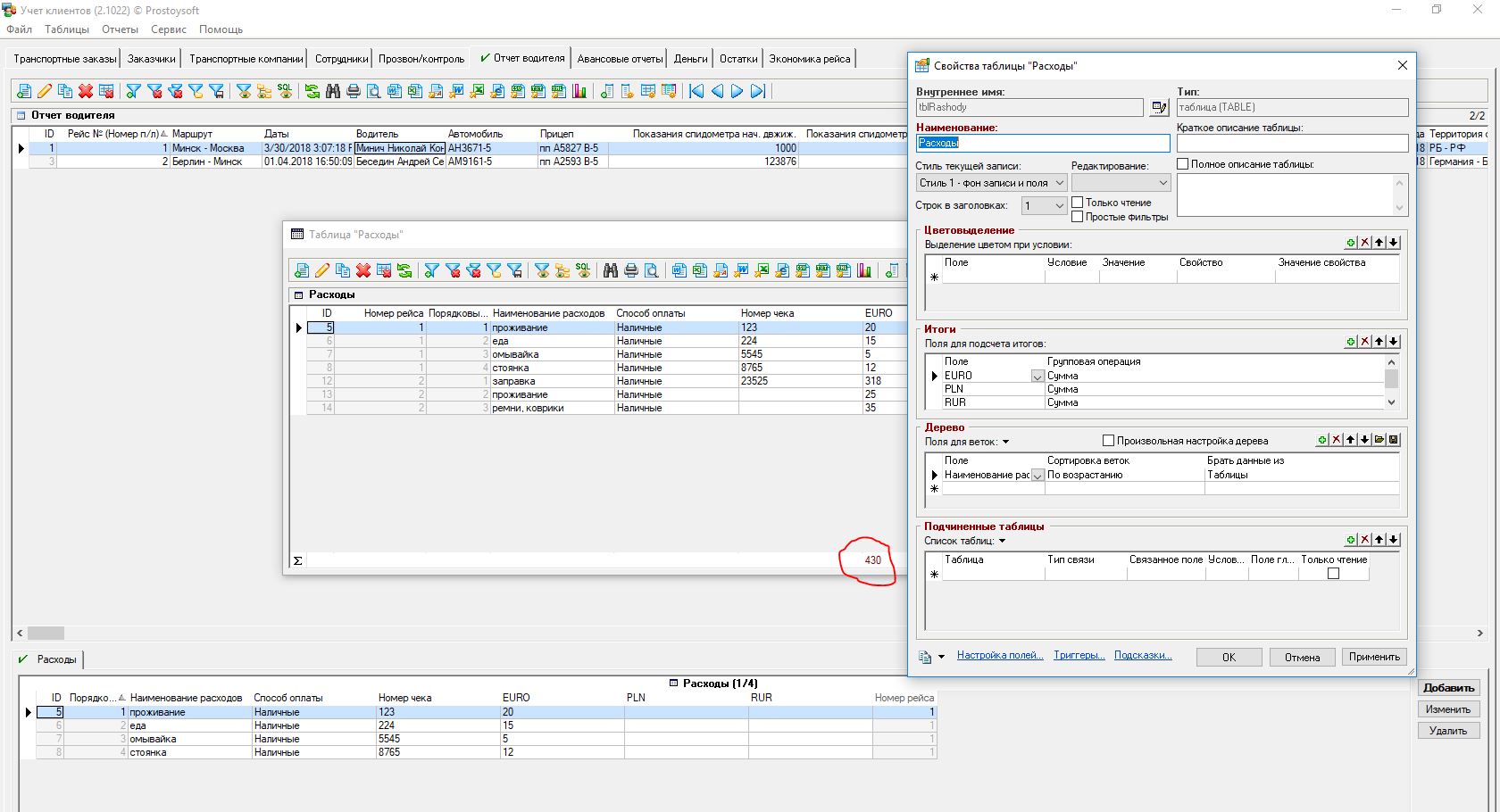
Task: Click the button next to Внутреннее имя field
Action: (1159, 107)
